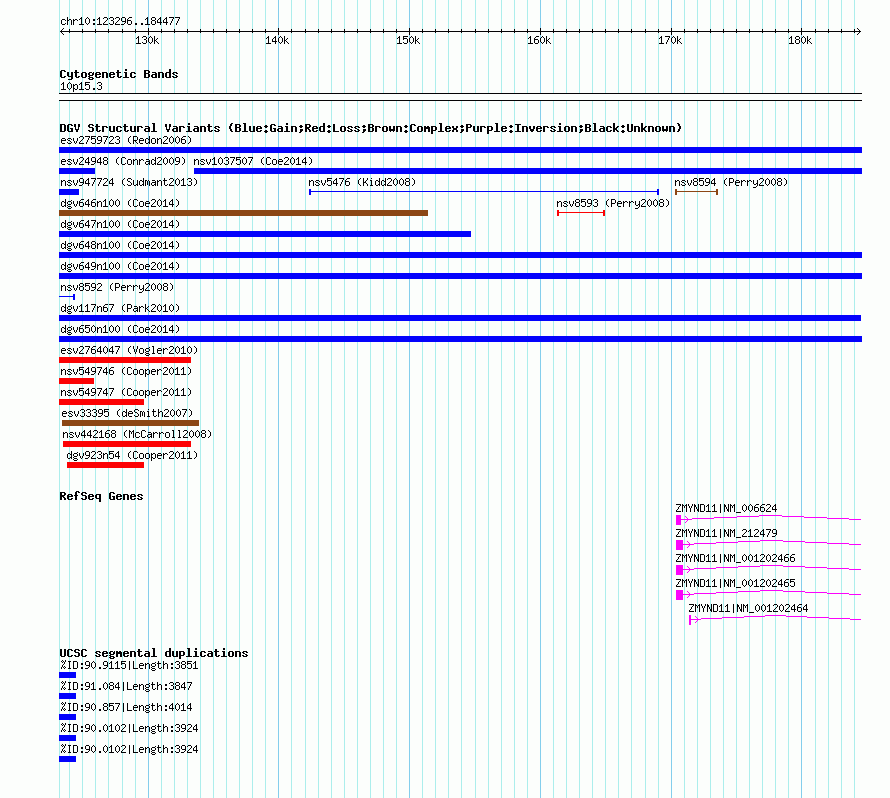
Task: Open nsv5476 (Kidd2008) variant label
Action: click(362, 182)
